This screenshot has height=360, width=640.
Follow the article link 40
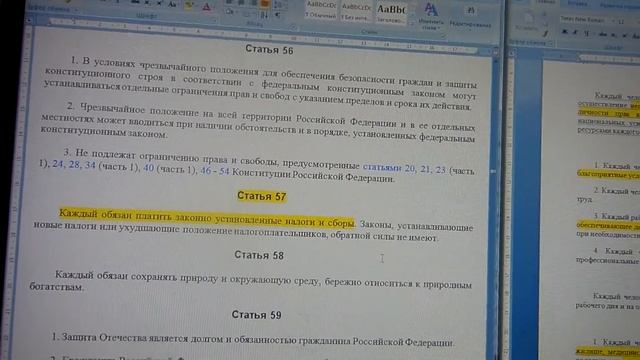[149, 168]
